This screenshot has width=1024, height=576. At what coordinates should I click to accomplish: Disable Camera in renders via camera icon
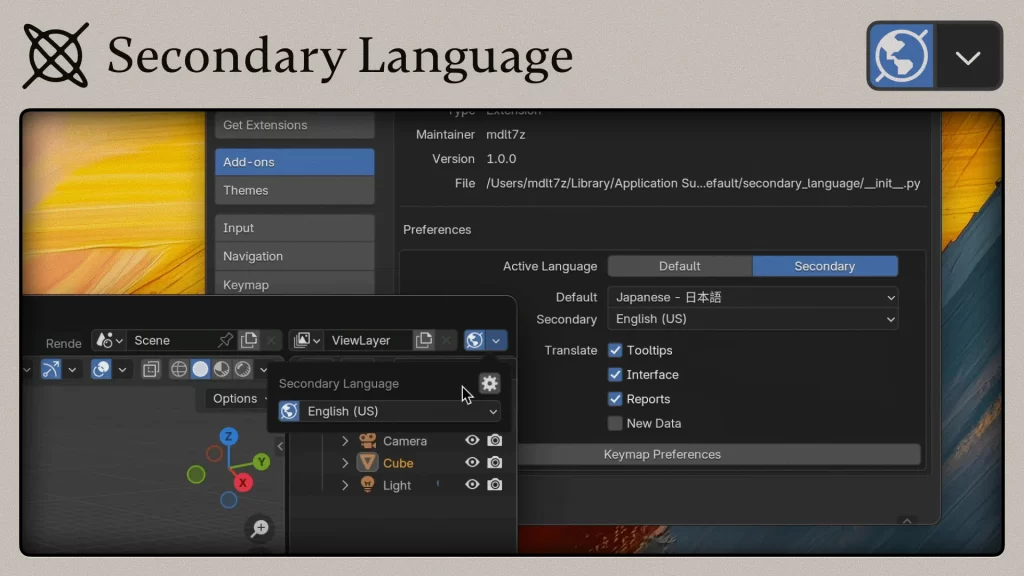494,440
